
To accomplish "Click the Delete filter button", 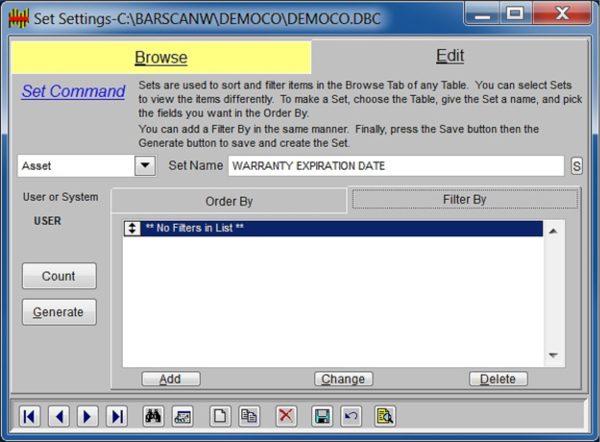I will pos(498,379).
